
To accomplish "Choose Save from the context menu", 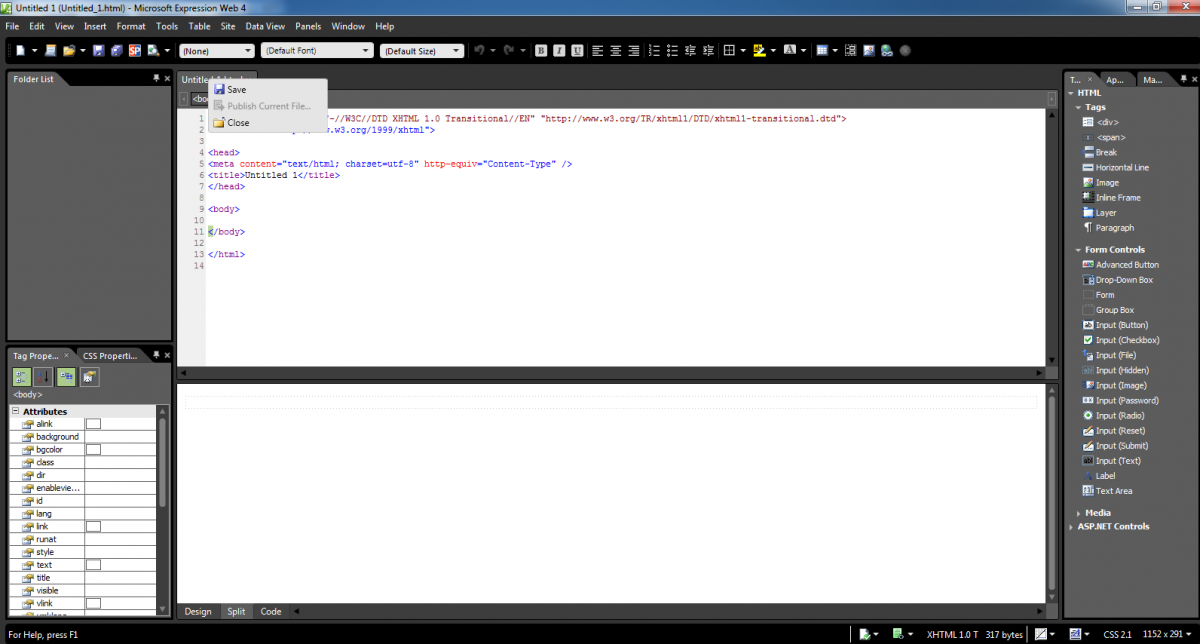I will pyautogui.click(x=267, y=90).
